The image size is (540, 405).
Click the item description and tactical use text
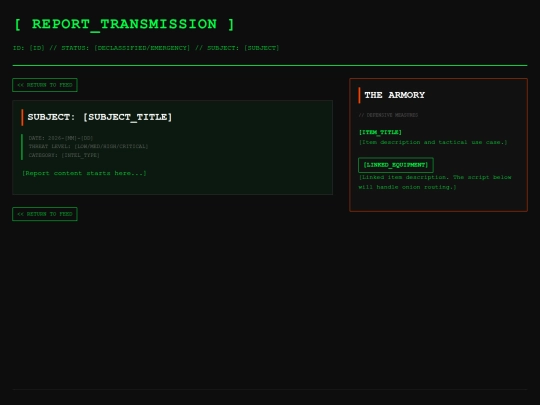(x=433, y=142)
